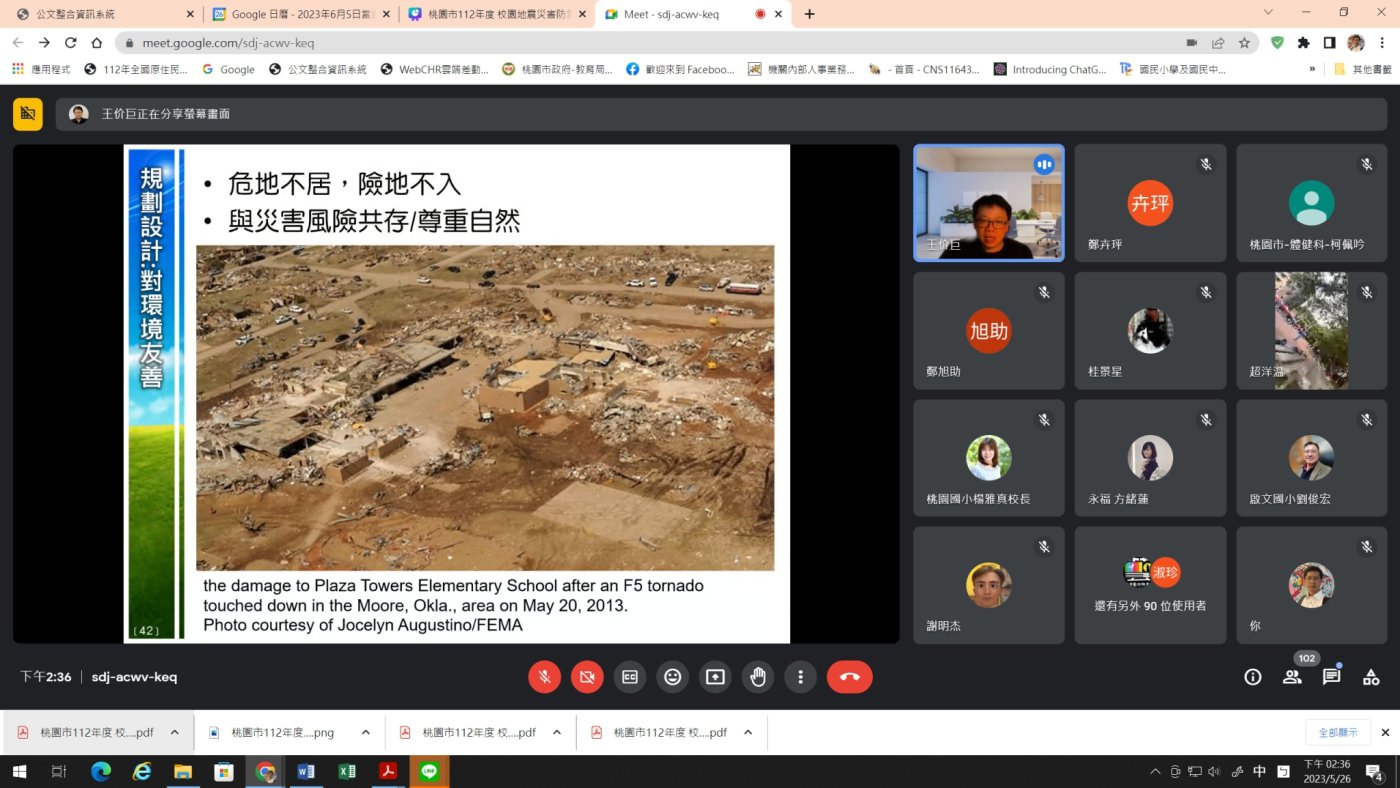Screen dimensions: 1400x788
Task: Open 應用程式 apps bookmark
Action: click(41, 70)
